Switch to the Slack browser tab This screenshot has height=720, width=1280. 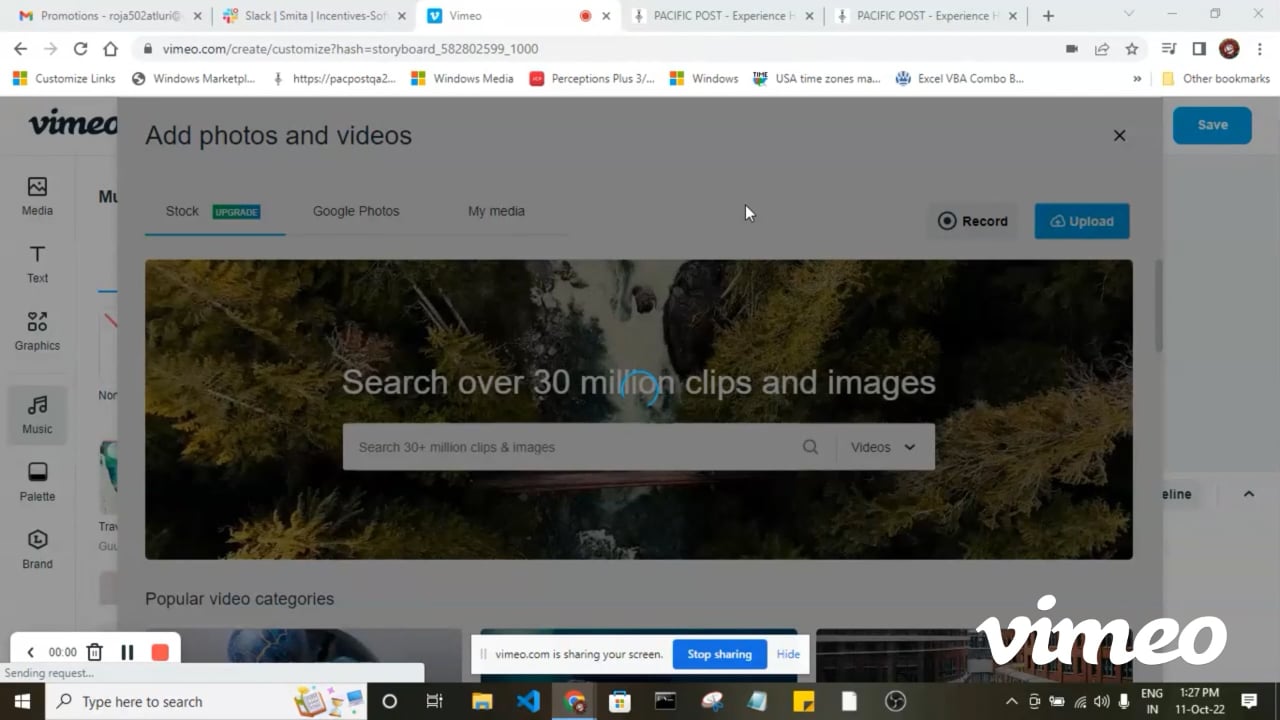(314, 16)
